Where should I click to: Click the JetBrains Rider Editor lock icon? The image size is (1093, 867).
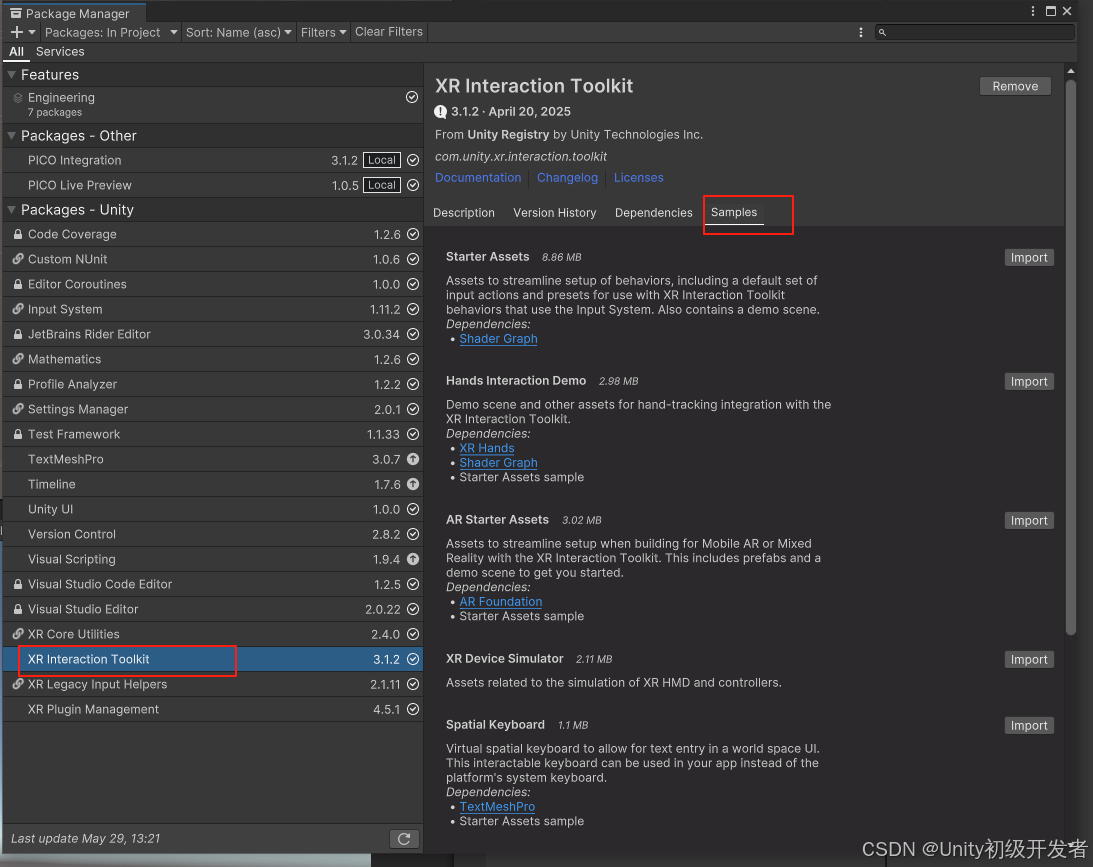point(17,335)
